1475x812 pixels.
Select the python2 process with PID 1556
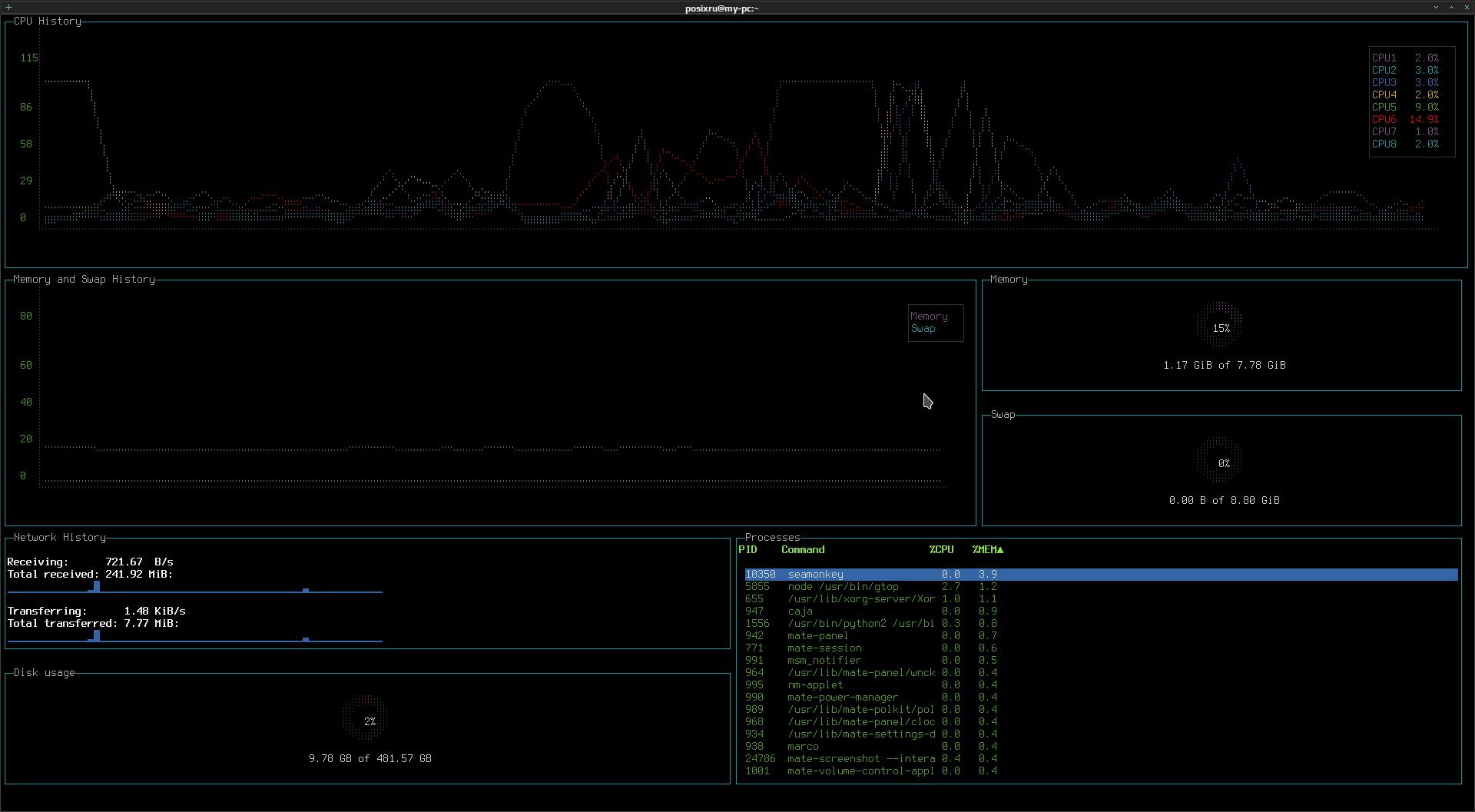click(x=1101, y=624)
